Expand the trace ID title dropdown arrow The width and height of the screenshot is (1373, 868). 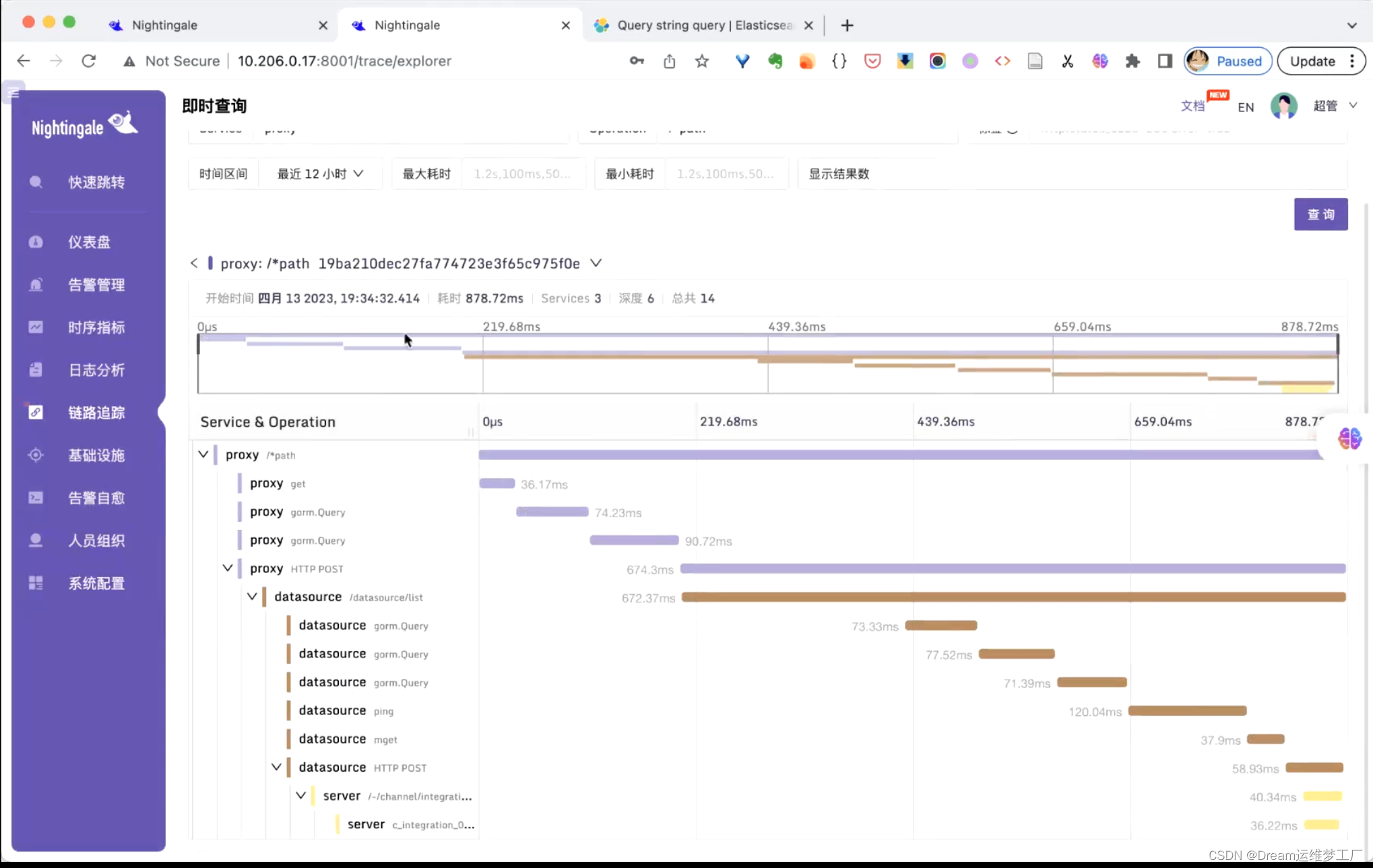click(x=596, y=263)
